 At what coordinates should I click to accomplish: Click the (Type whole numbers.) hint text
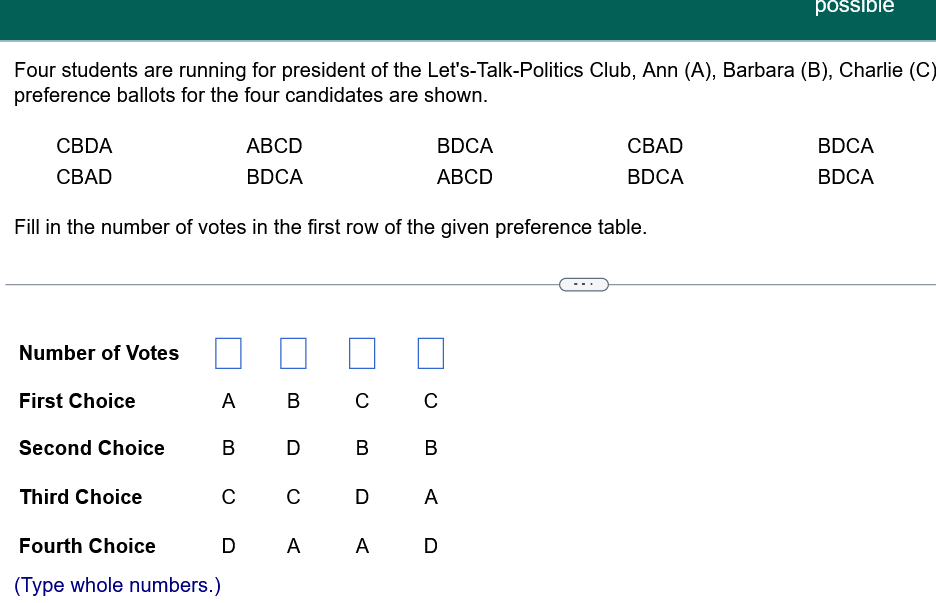coord(117,585)
